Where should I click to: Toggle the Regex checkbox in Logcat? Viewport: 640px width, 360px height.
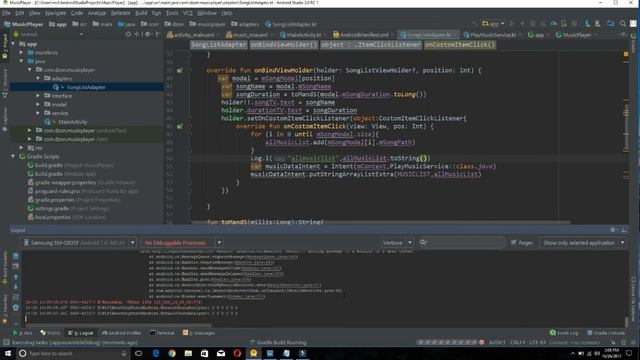[x=513, y=243]
